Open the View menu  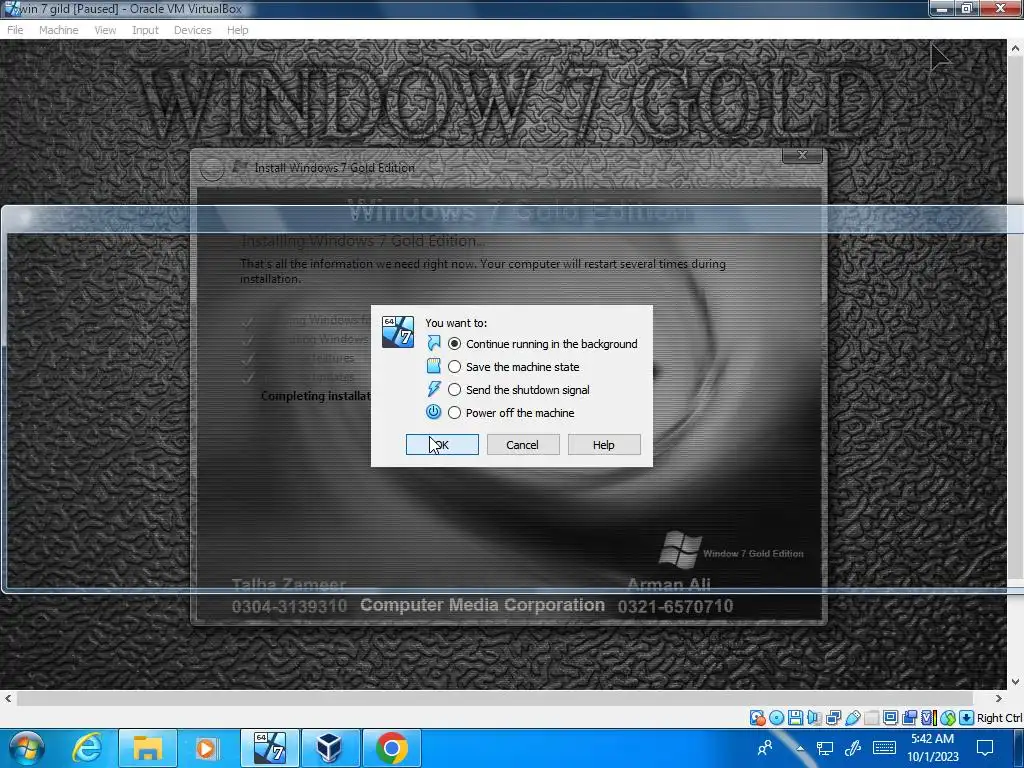click(x=105, y=30)
